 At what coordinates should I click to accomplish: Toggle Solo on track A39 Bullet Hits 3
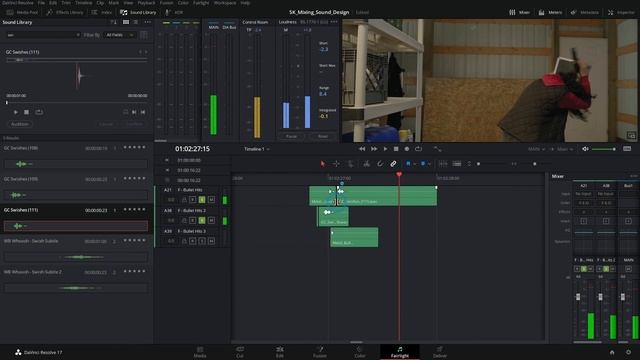202,241
